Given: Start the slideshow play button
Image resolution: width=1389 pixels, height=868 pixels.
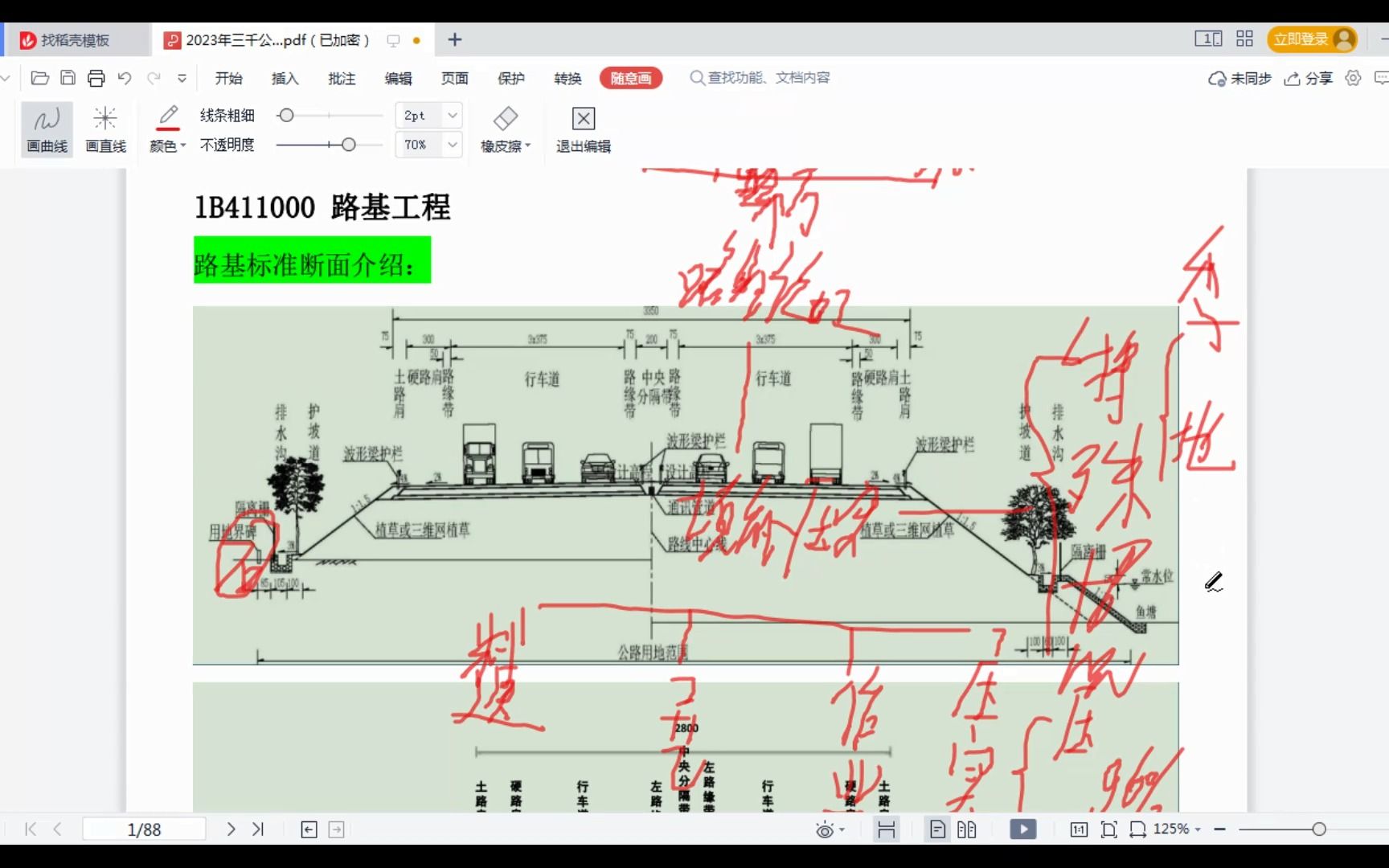Looking at the screenshot, I should click(1023, 829).
